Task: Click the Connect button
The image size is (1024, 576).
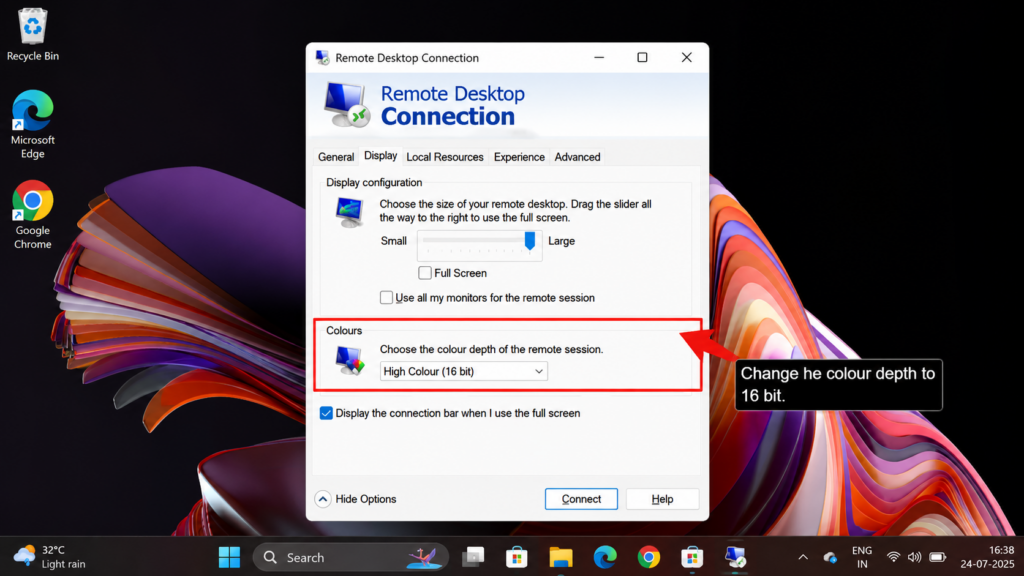Action: 581,499
